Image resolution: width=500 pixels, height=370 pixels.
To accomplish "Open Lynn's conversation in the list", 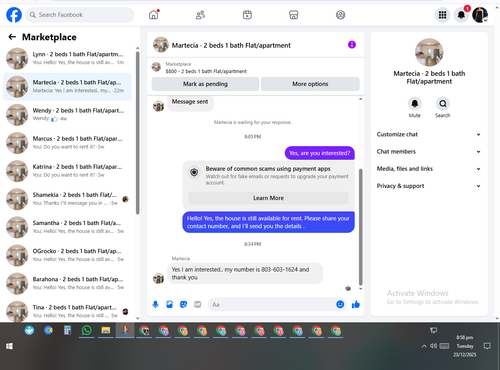I will click(67, 58).
